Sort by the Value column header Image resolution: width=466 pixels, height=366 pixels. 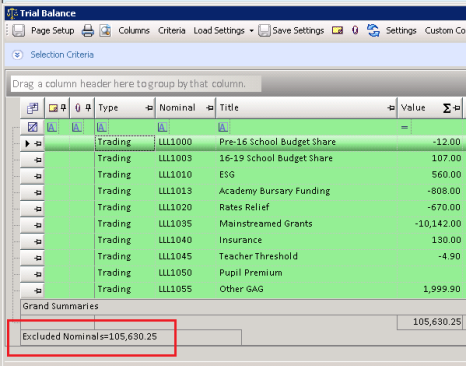point(413,108)
